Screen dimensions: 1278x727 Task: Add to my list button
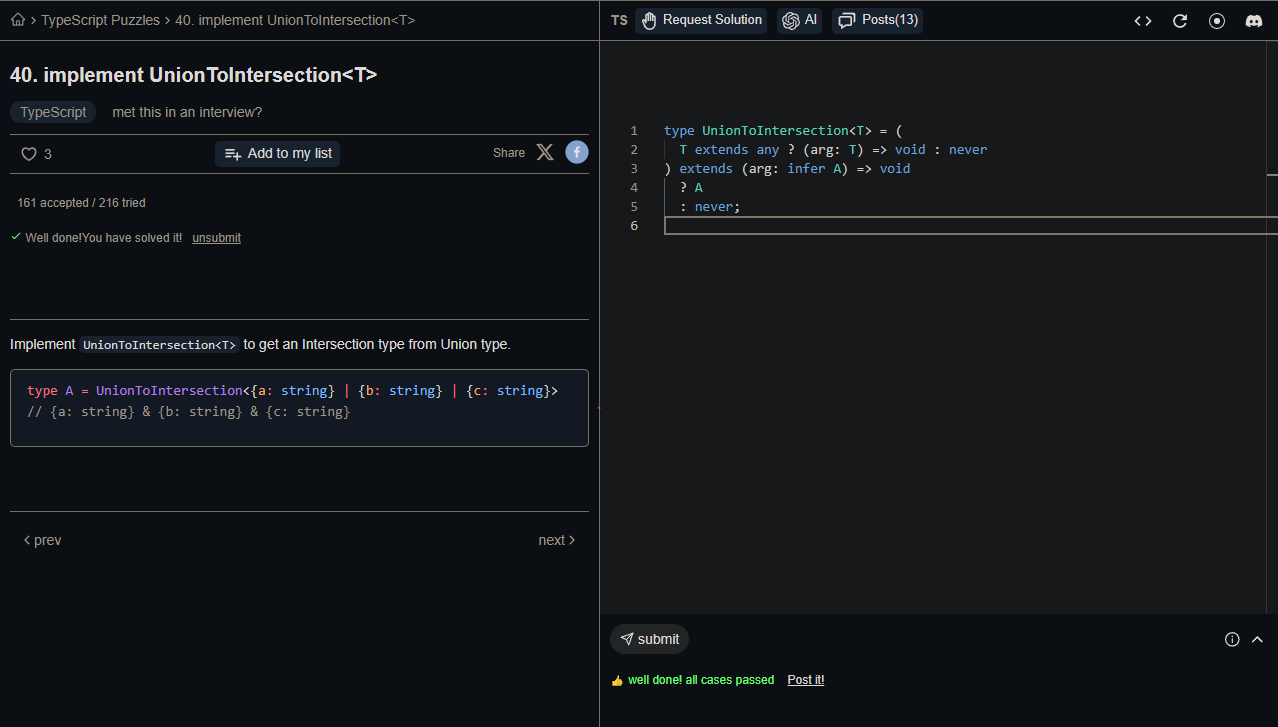(278, 154)
